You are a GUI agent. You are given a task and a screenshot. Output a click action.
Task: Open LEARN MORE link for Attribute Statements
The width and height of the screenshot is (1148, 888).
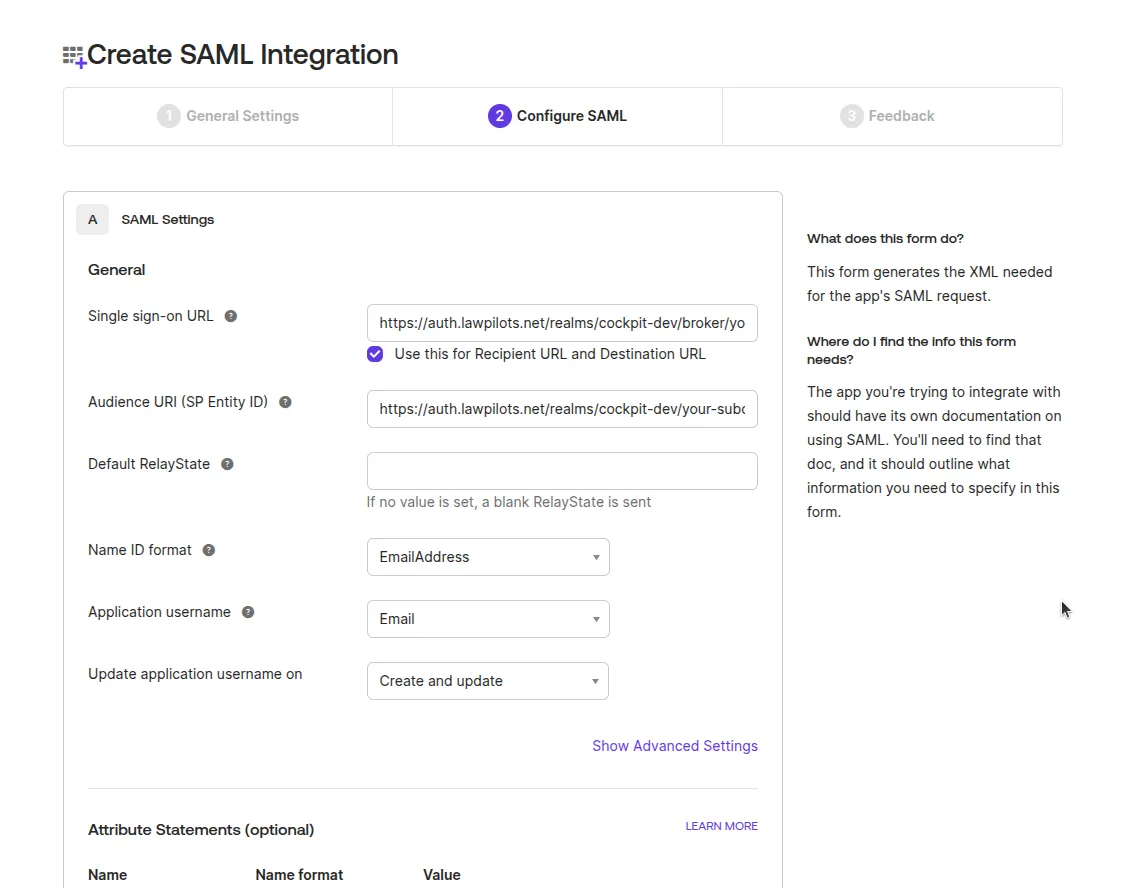pyautogui.click(x=721, y=826)
